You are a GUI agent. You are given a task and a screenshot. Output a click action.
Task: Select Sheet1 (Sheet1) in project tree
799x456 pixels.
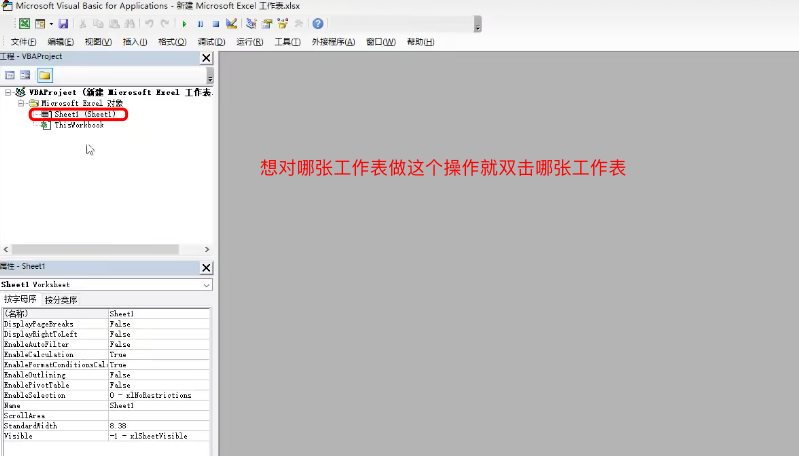[x=85, y=114]
